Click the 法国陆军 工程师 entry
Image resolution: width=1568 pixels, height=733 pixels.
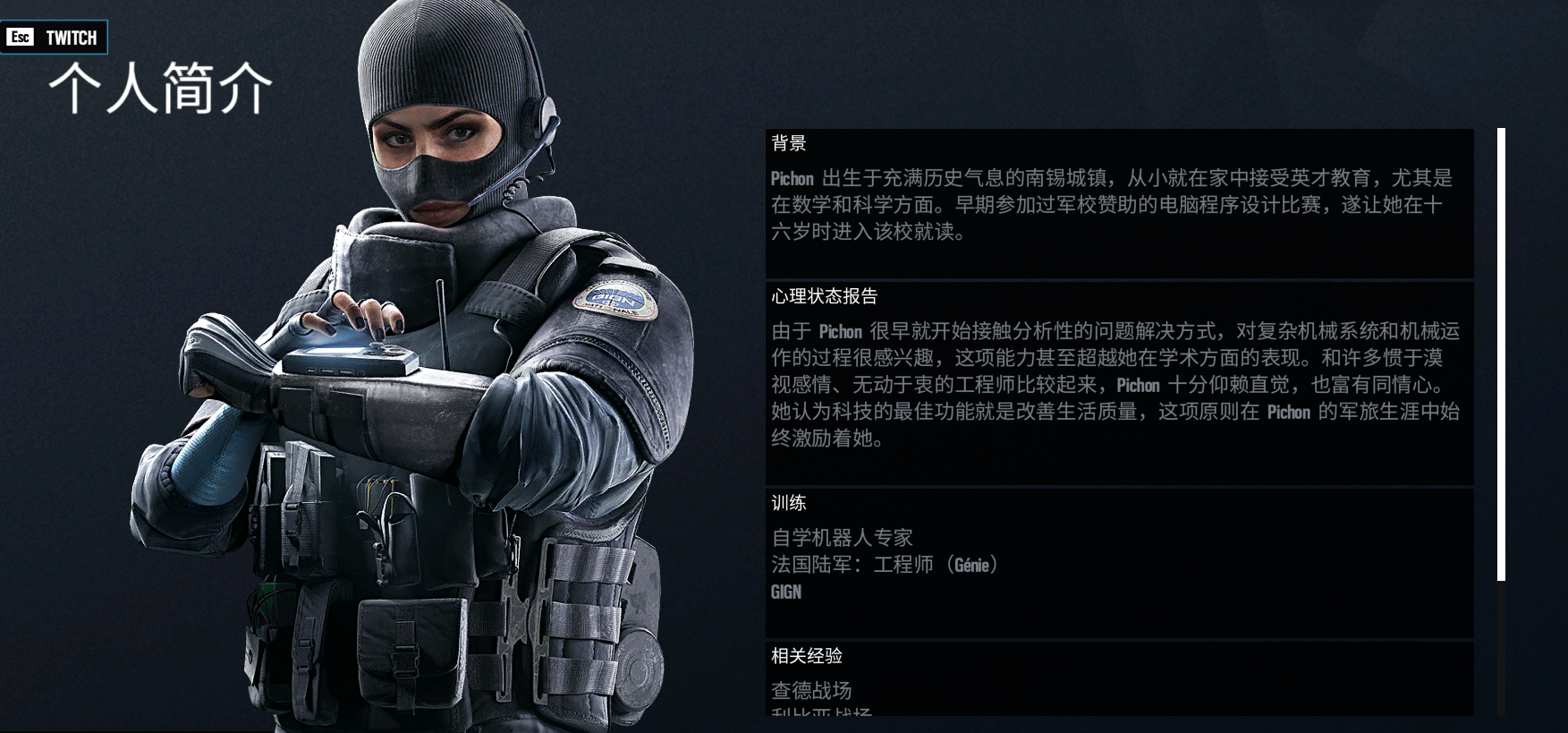coord(886,565)
